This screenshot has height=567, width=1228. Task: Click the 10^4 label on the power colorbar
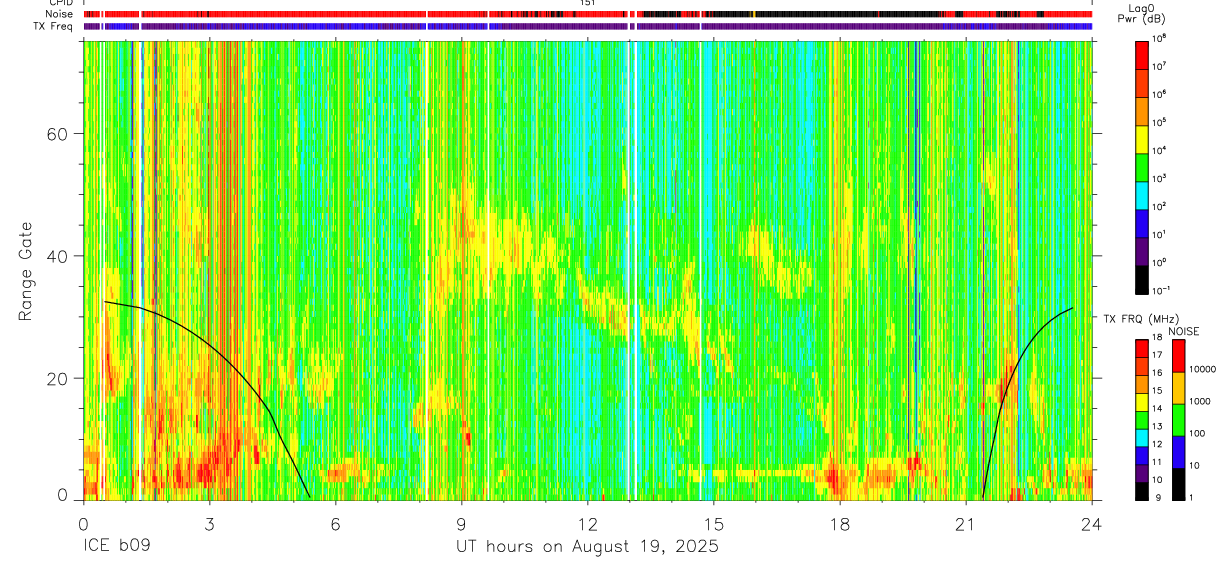coord(1159,150)
